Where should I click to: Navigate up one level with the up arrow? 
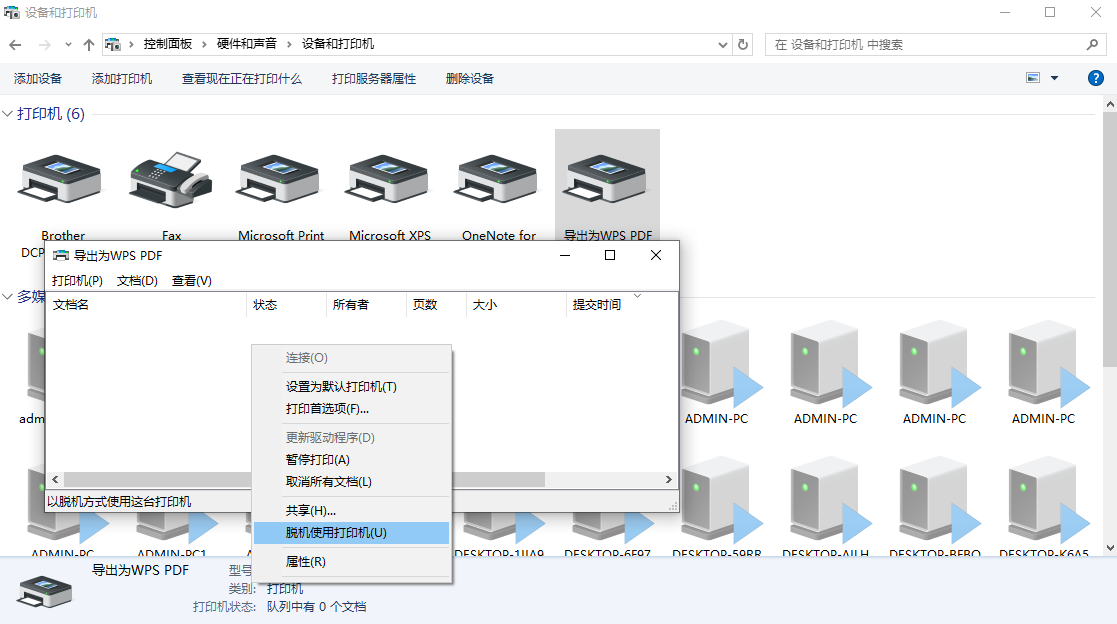[89, 44]
